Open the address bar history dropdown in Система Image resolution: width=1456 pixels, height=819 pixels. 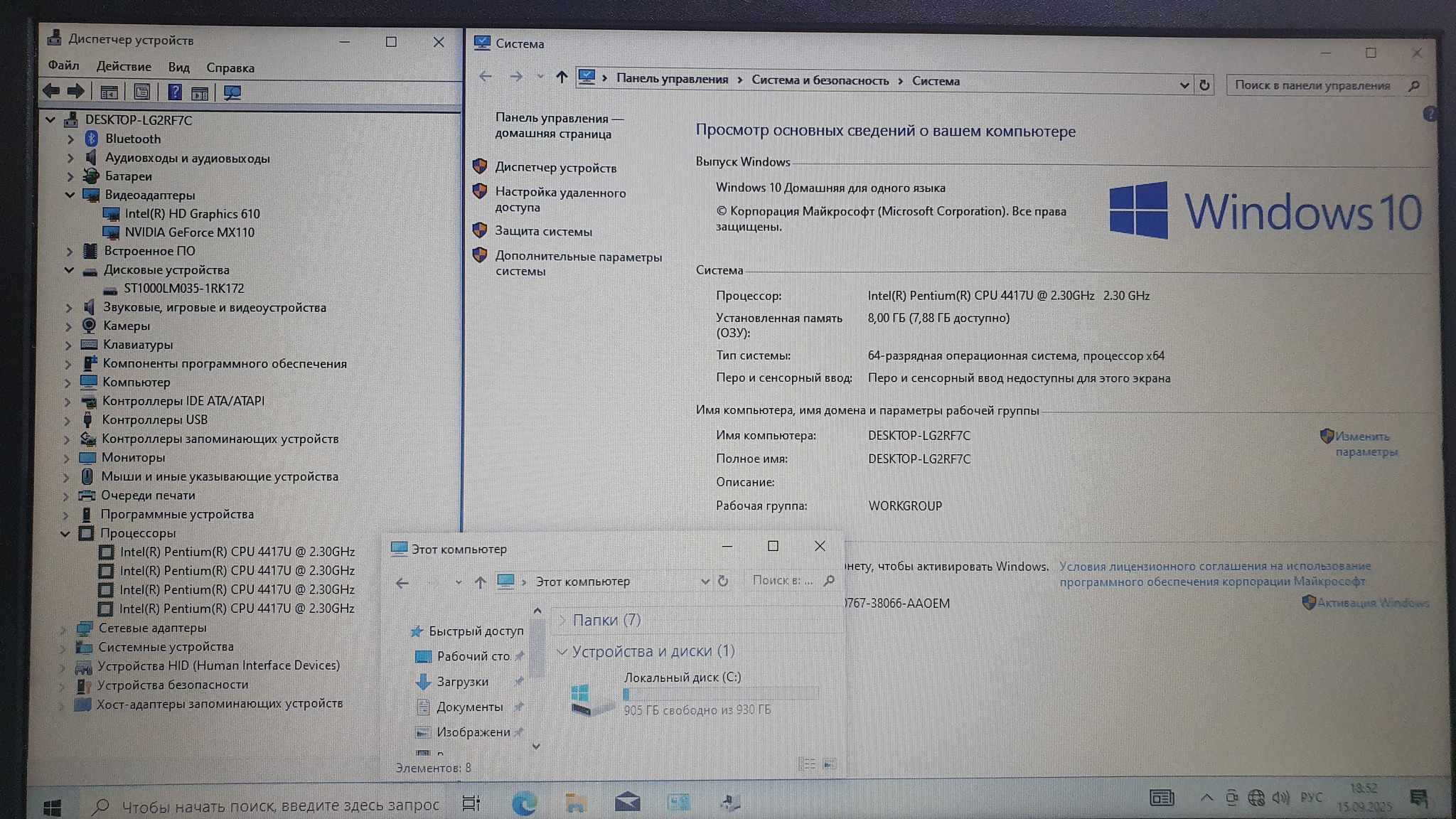tap(1184, 85)
